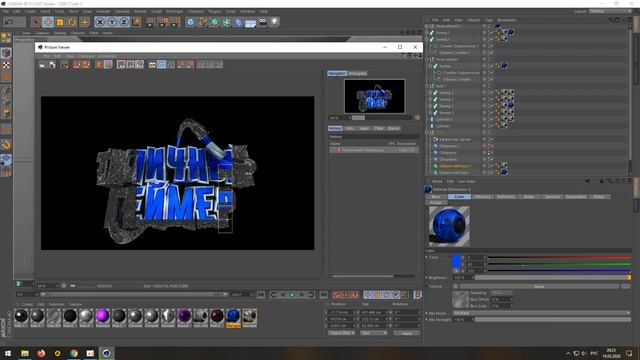Switch to Texture mode (checkerboard icon)
Viewport: 640px width, 360px height.
pos(6,65)
